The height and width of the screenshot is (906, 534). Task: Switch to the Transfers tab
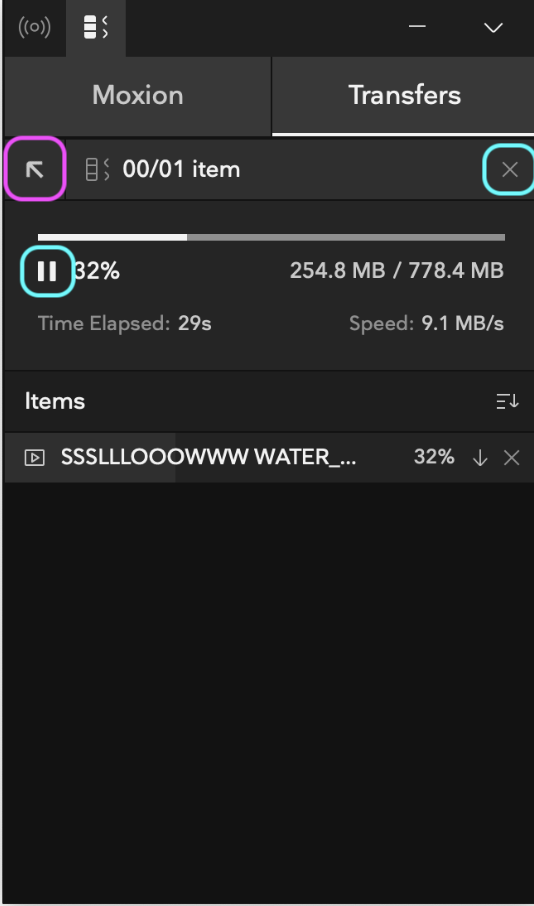pos(404,95)
